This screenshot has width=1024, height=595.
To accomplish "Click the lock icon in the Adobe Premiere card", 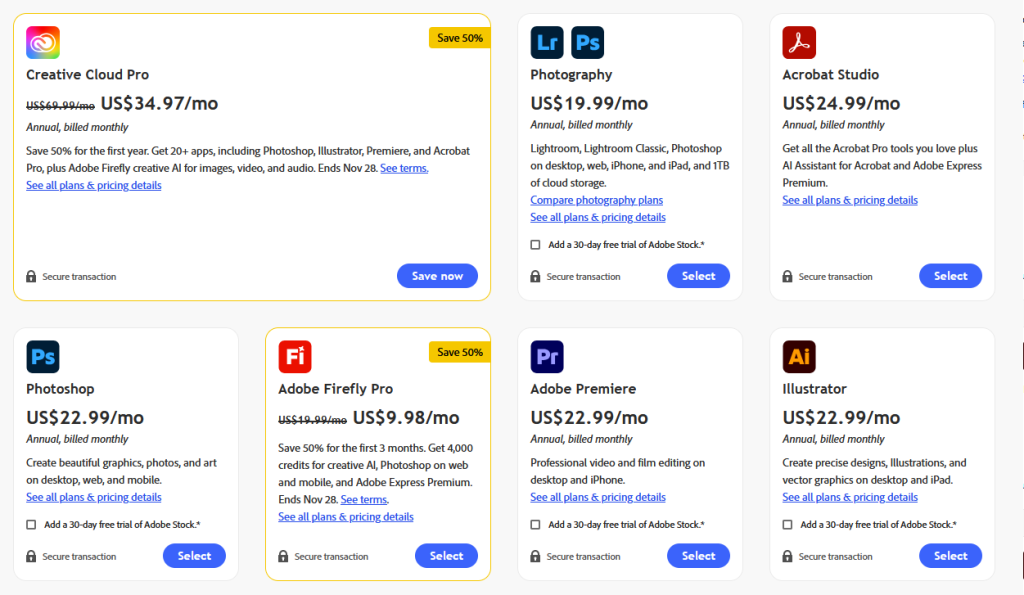I will [x=535, y=556].
